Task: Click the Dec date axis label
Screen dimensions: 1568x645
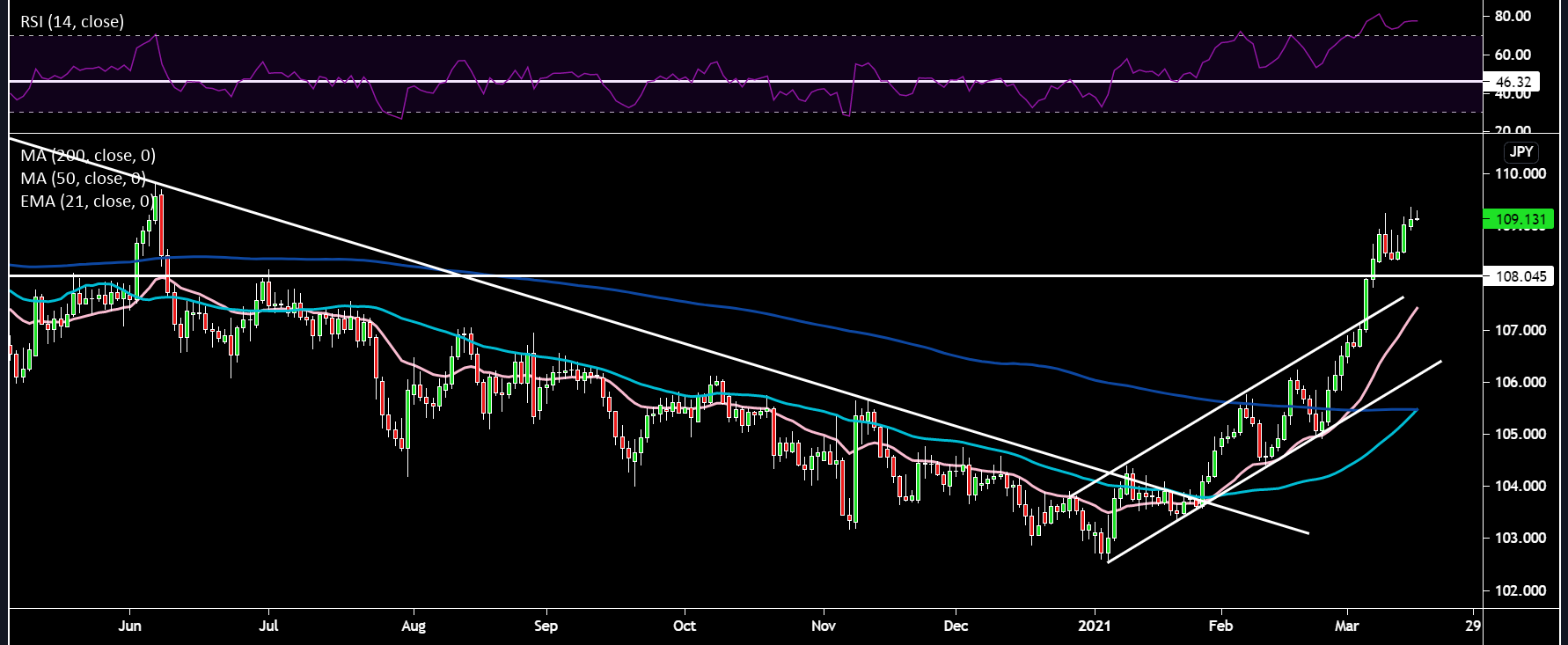Action: pos(956,626)
